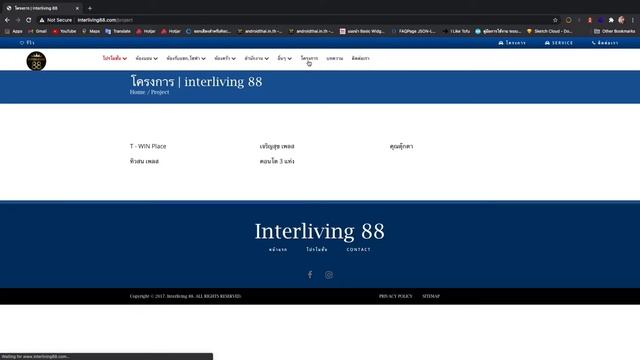Open the Gmail bookmark

37,31
